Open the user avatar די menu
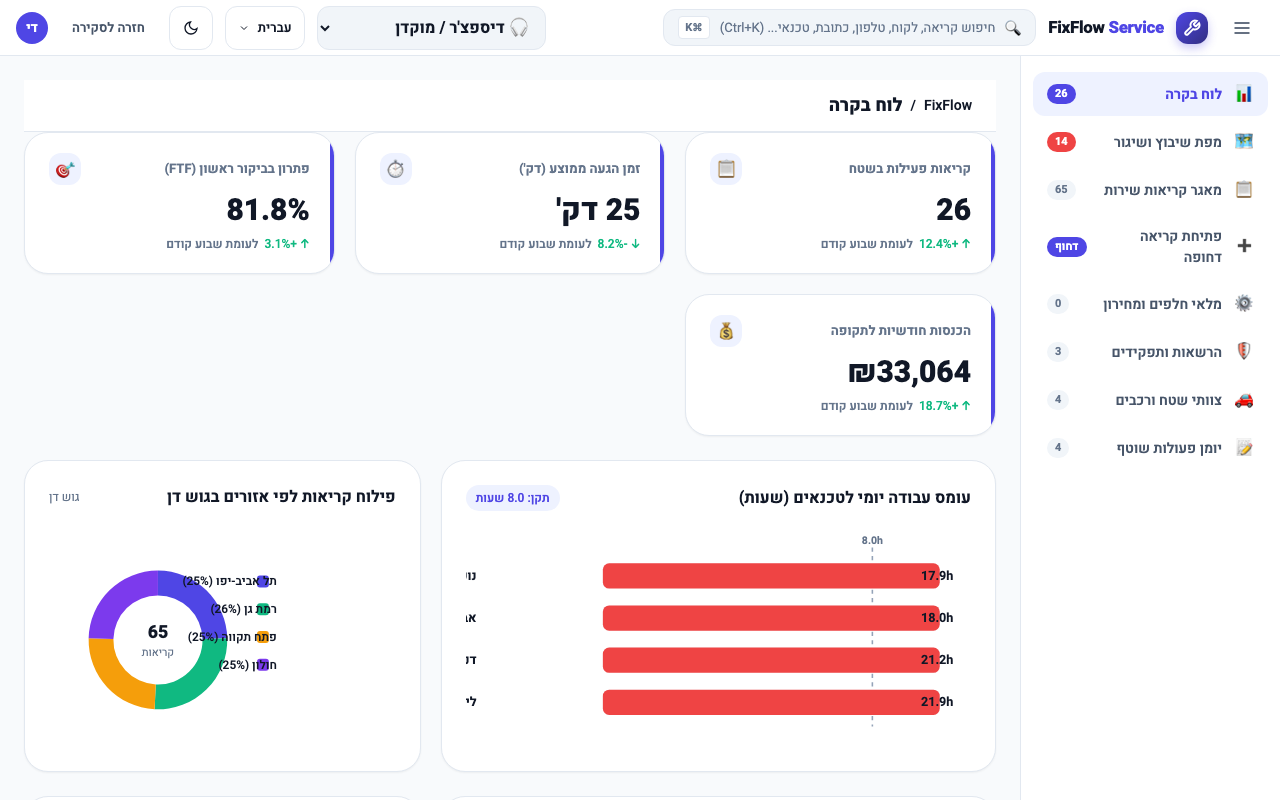Screen dimensions: 1280x800 pyautogui.click(x=32, y=28)
